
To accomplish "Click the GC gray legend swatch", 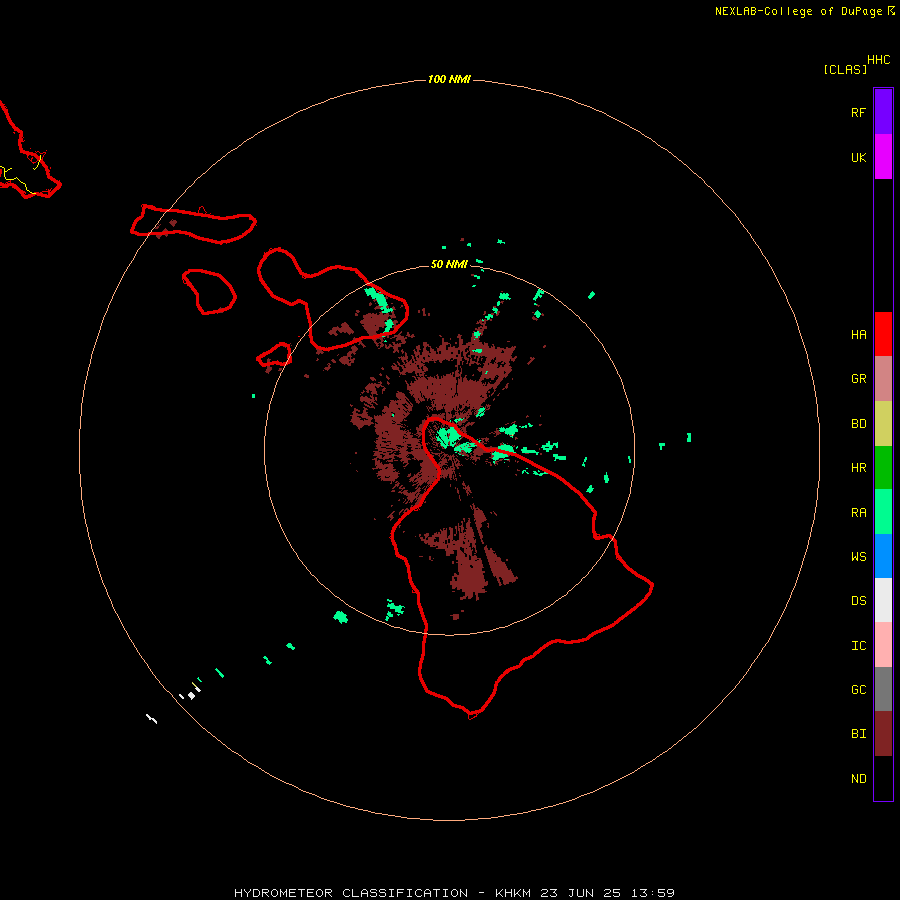I will (x=883, y=689).
